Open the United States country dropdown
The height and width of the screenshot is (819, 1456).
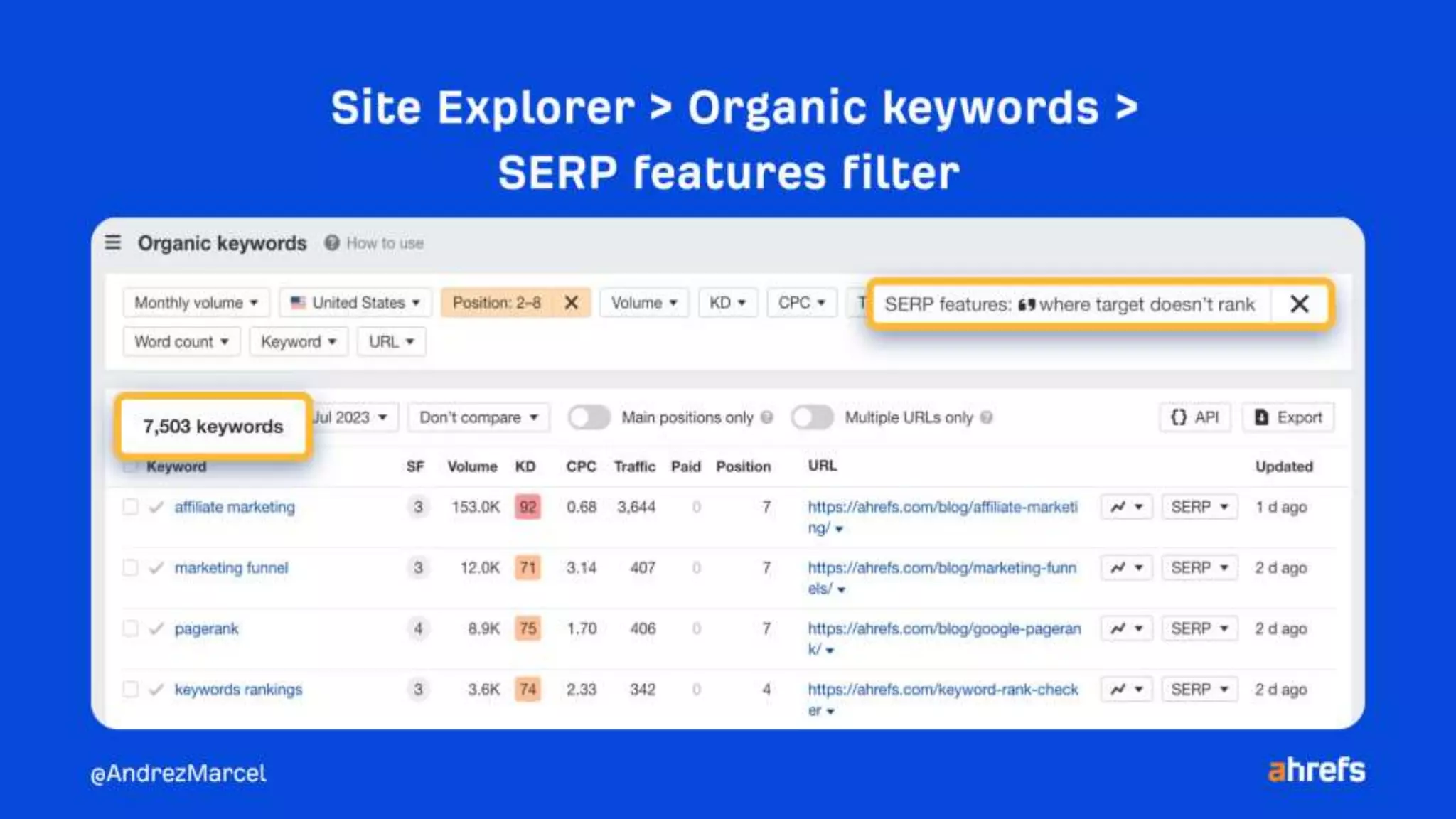[355, 303]
